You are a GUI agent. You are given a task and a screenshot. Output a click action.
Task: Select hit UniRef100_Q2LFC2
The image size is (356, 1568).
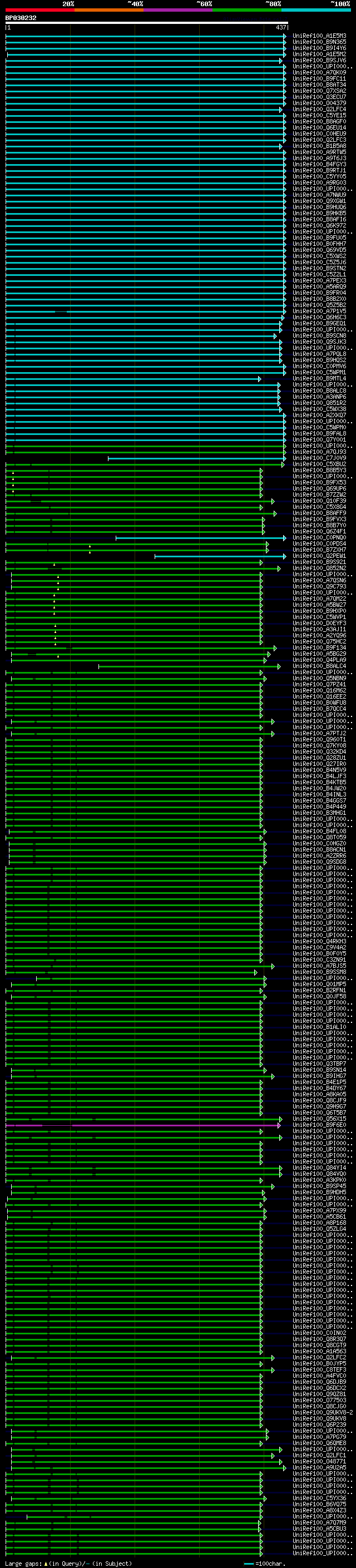click(319, 1357)
